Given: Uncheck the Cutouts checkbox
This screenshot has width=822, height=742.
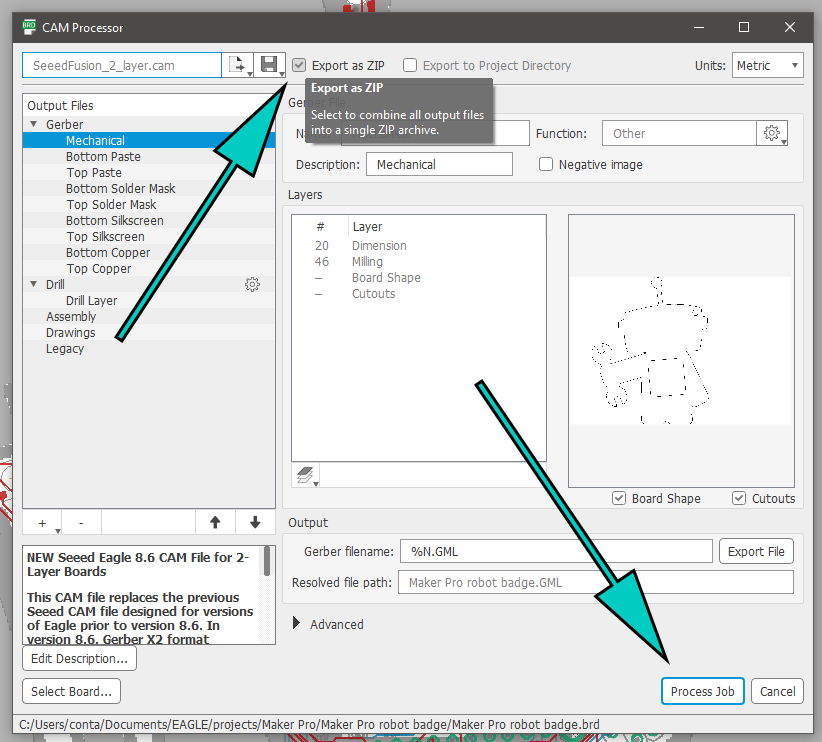Looking at the screenshot, I should pos(739,498).
